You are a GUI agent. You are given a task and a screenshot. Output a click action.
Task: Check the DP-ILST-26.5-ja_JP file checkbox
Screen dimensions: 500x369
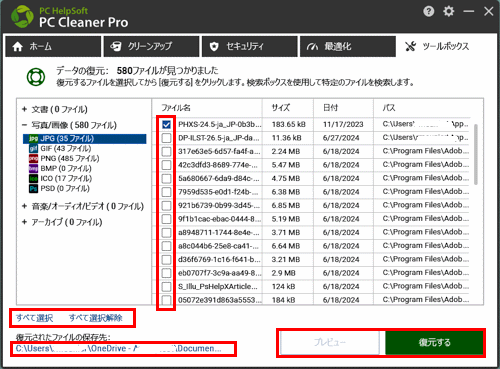coord(166,138)
